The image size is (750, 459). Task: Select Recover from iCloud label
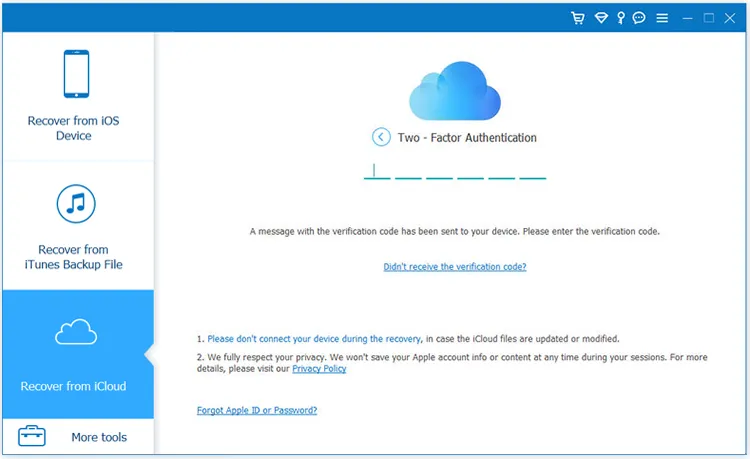(x=73, y=386)
